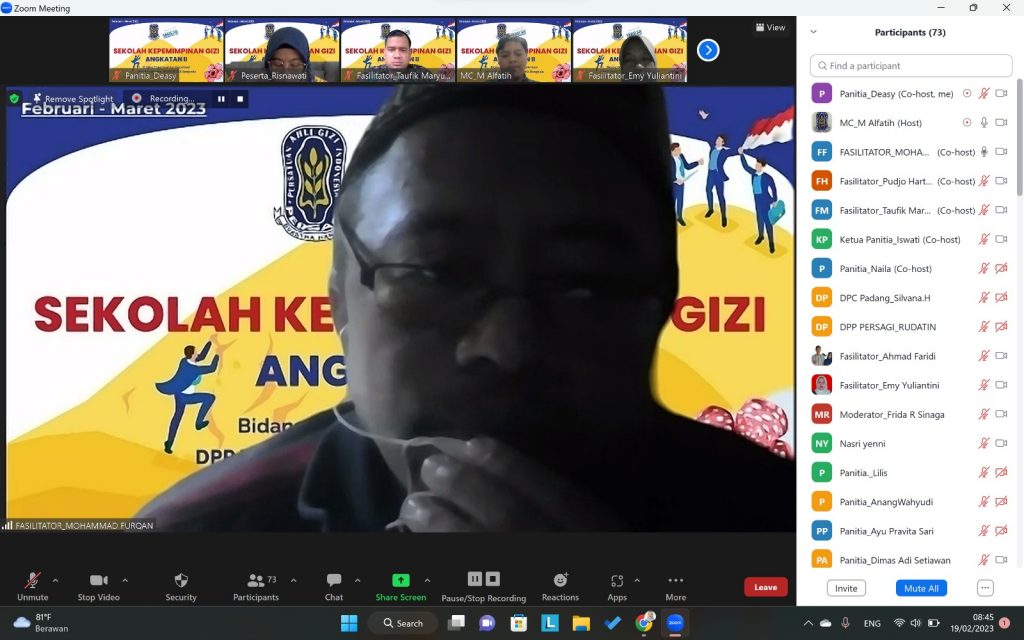
Task: Unmute the microphone
Action: click(32, 581)
